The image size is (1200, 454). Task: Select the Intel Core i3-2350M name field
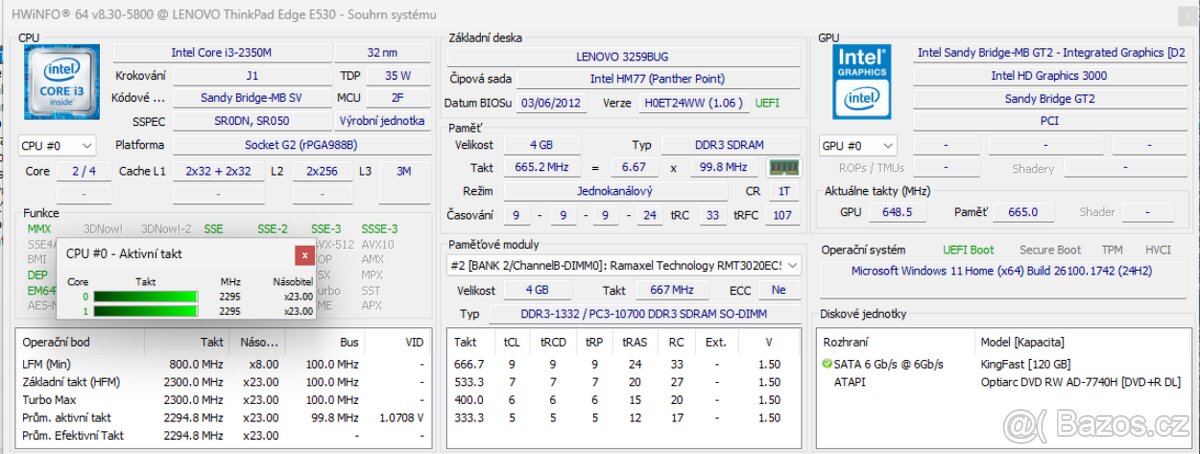pyautogui.click(x=221, y=52)
